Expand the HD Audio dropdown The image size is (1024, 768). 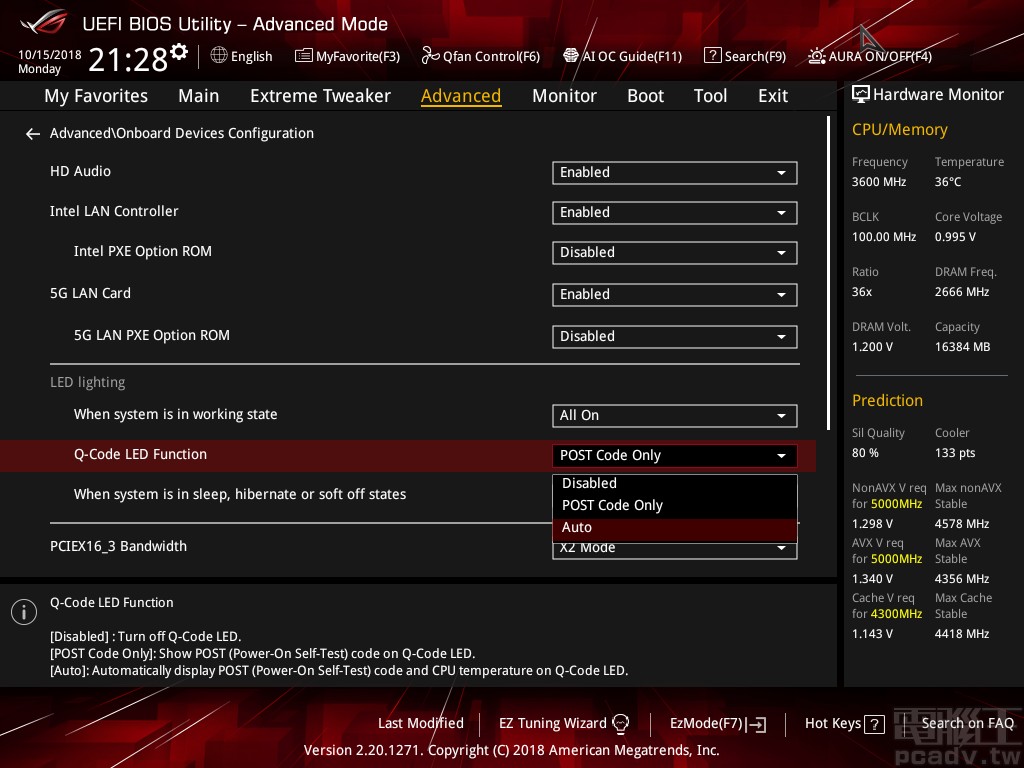[674, 172]
